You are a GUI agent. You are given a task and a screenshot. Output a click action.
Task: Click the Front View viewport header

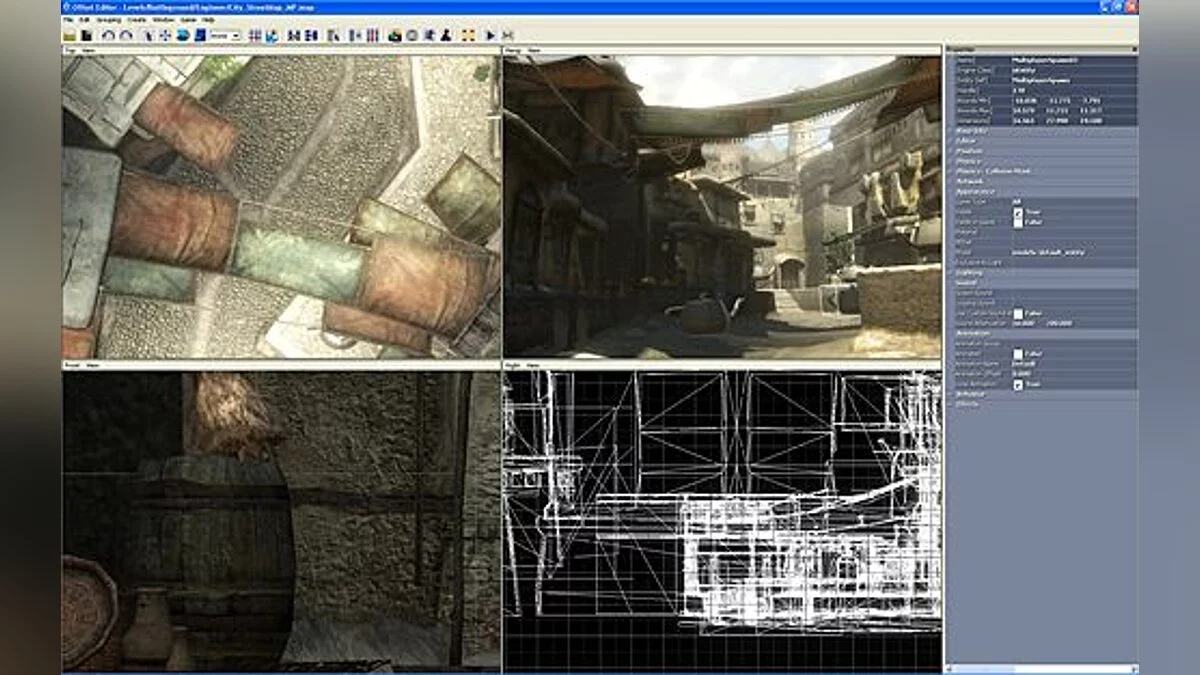click(281, 366)
